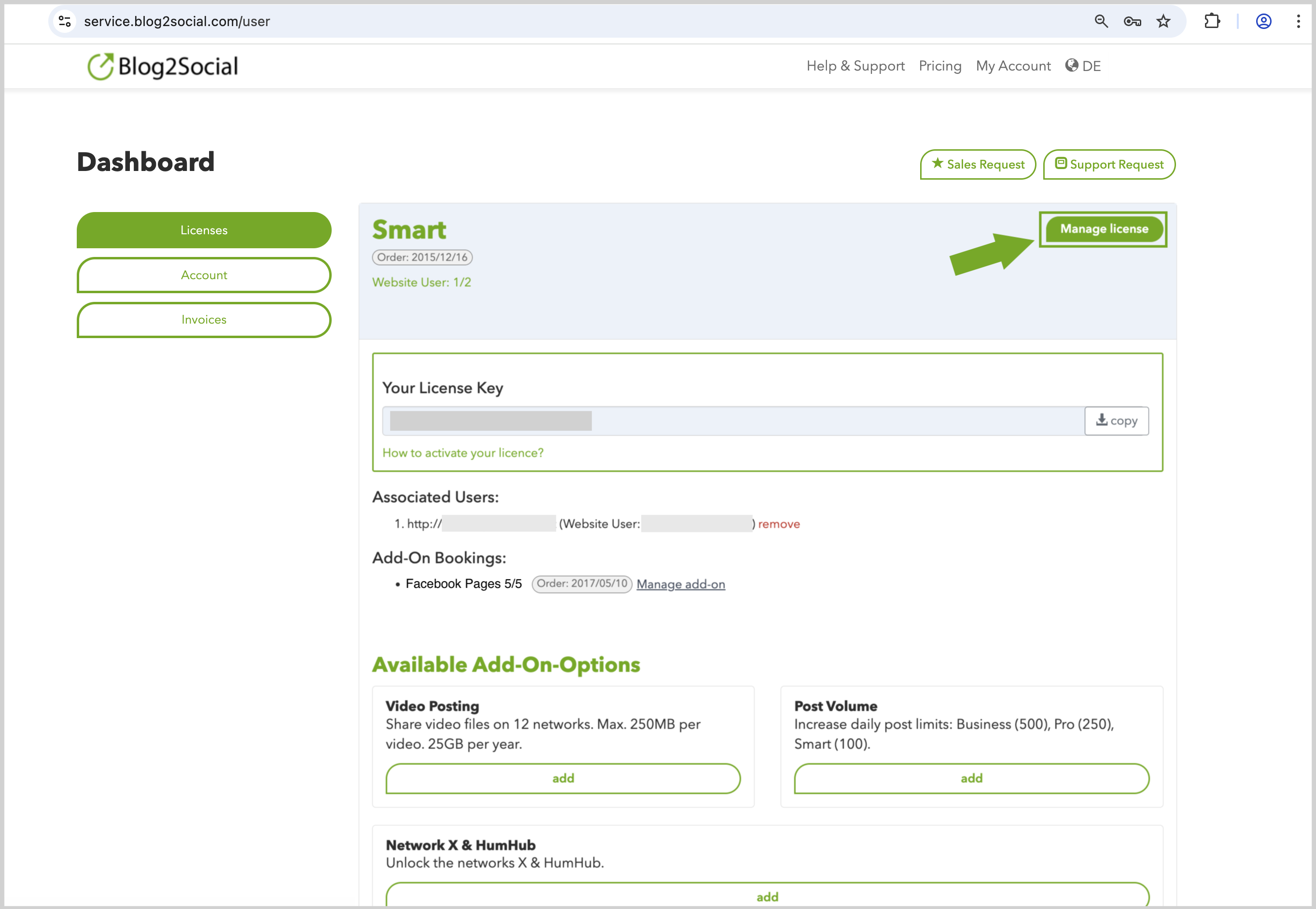Image resolution: width=1316 pixels, height=909 pixels.
Task: Open Help & Support menu
Action: pos(855,66)
